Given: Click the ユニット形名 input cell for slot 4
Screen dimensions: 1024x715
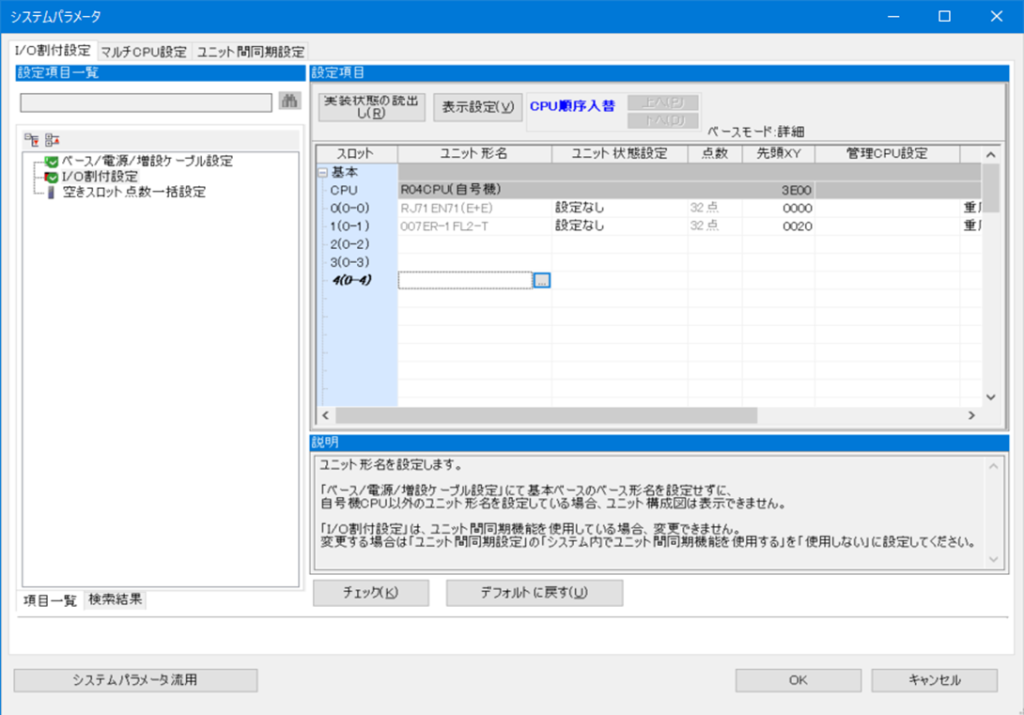Looking at the screenshot, I should click(465, 280).
